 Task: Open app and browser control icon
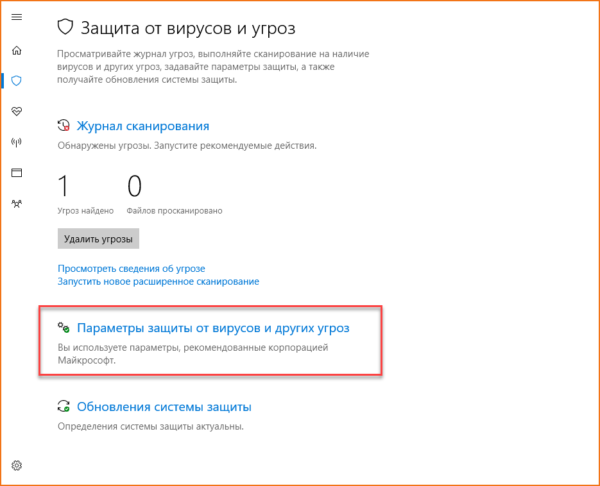coord(16,172)
